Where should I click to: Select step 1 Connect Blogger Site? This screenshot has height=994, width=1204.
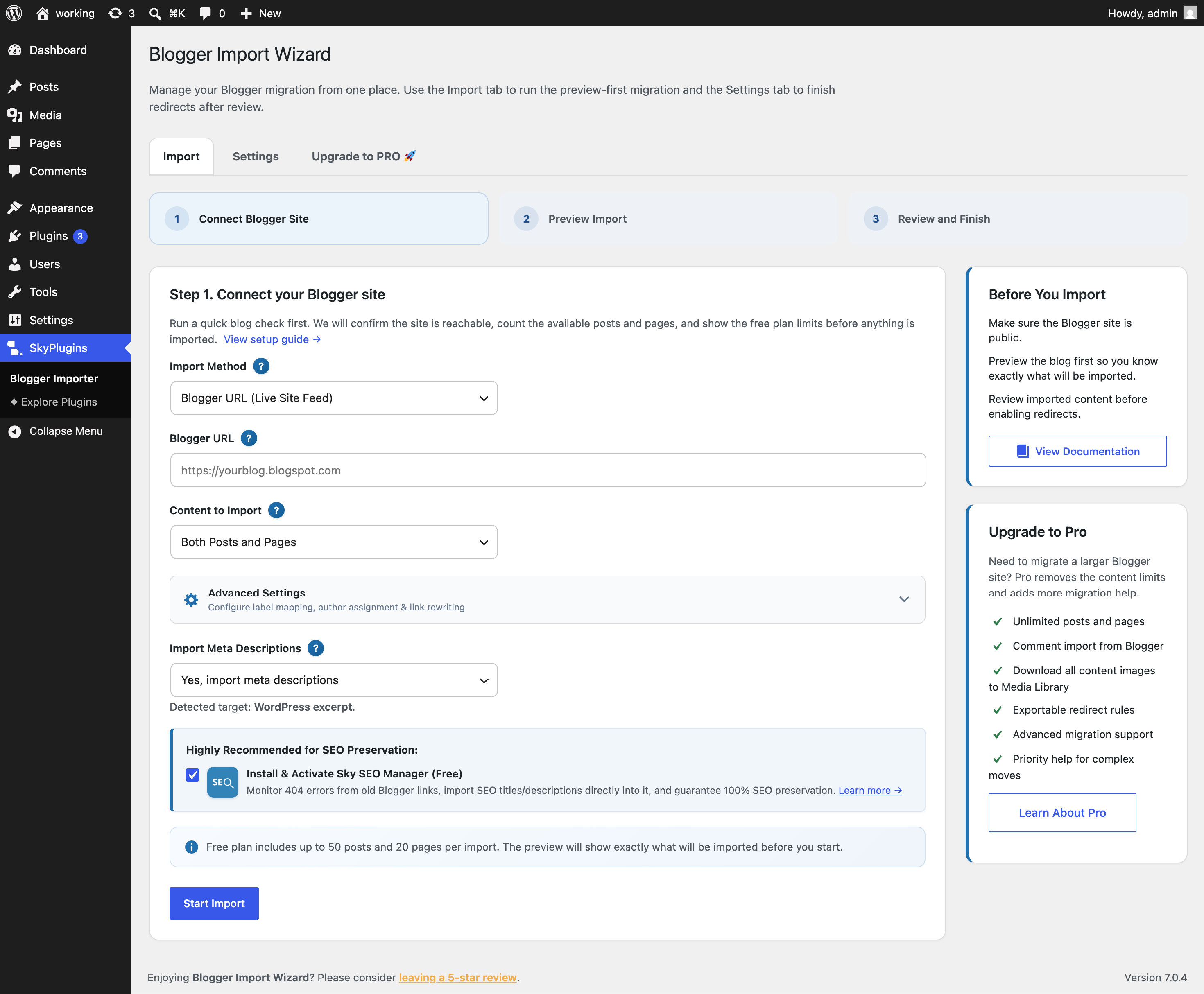319,219
